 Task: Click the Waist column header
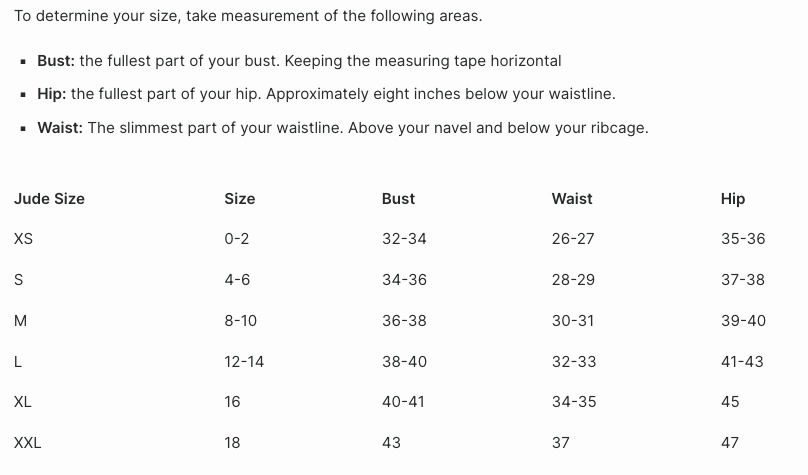572,199
